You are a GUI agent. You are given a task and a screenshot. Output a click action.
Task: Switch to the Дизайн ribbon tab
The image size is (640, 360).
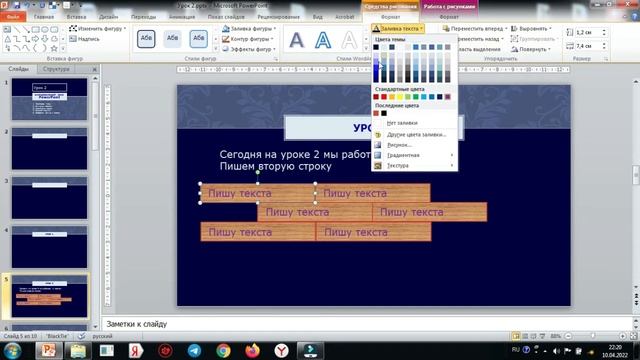click(108, 17)
